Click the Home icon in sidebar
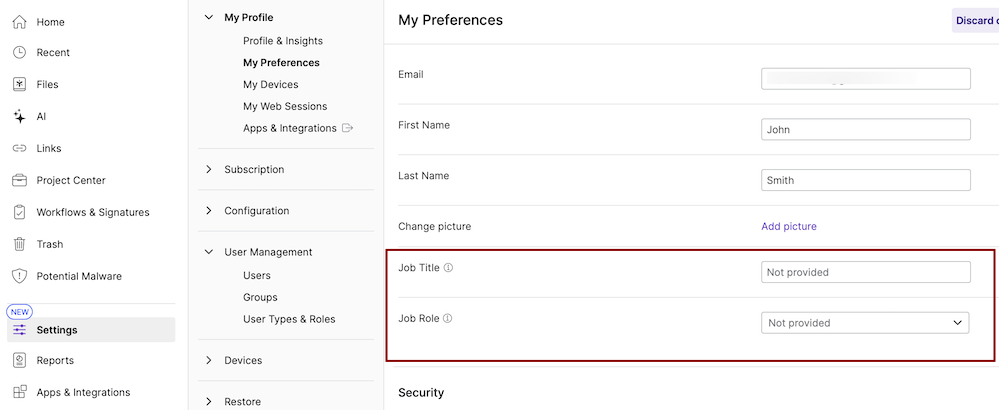This screenshot has height=410, width=999. [19, 21]
